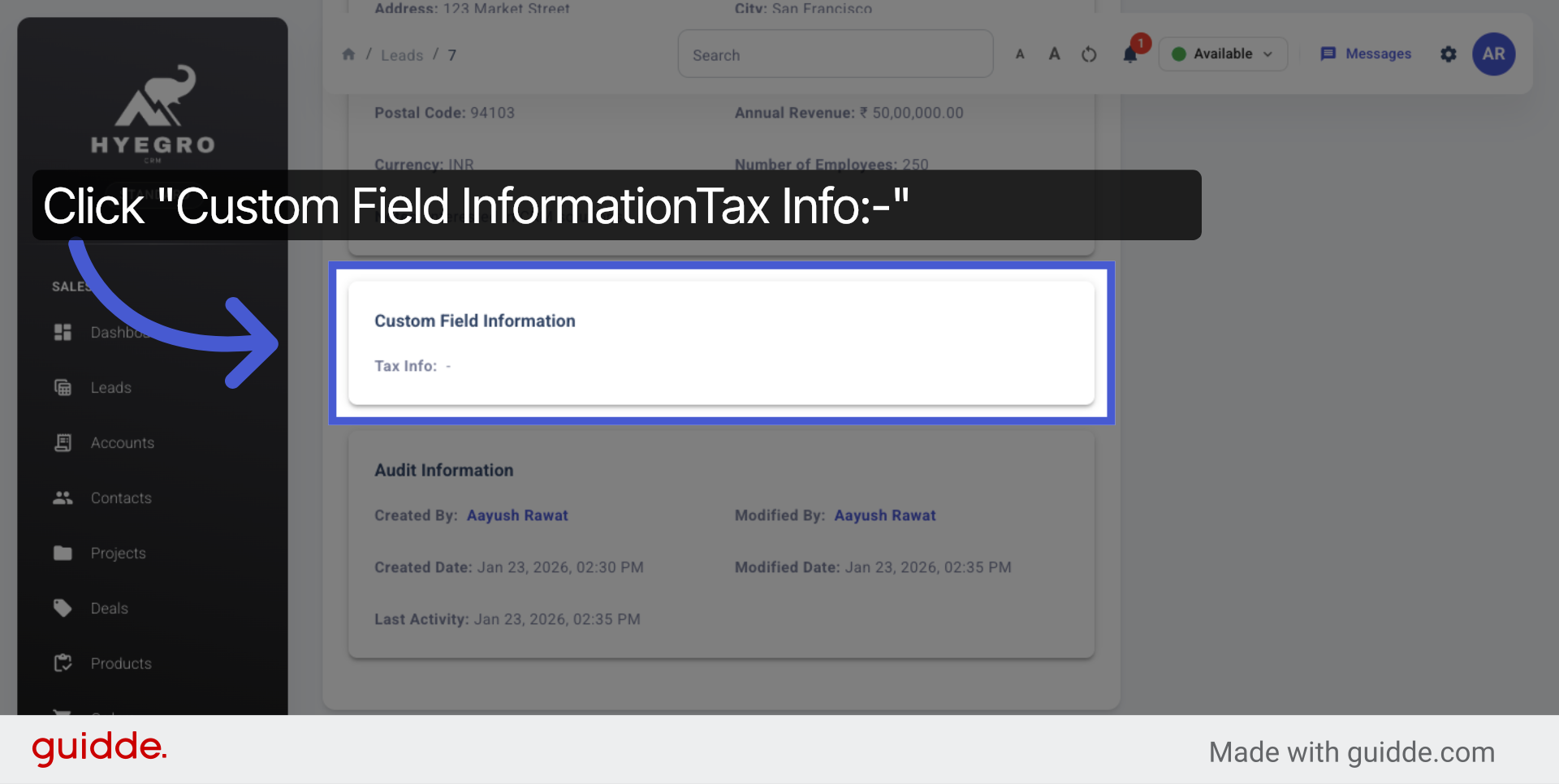Select the Contacts people icon
Viewport: 1559px width, 784px height.
(63, 498)
